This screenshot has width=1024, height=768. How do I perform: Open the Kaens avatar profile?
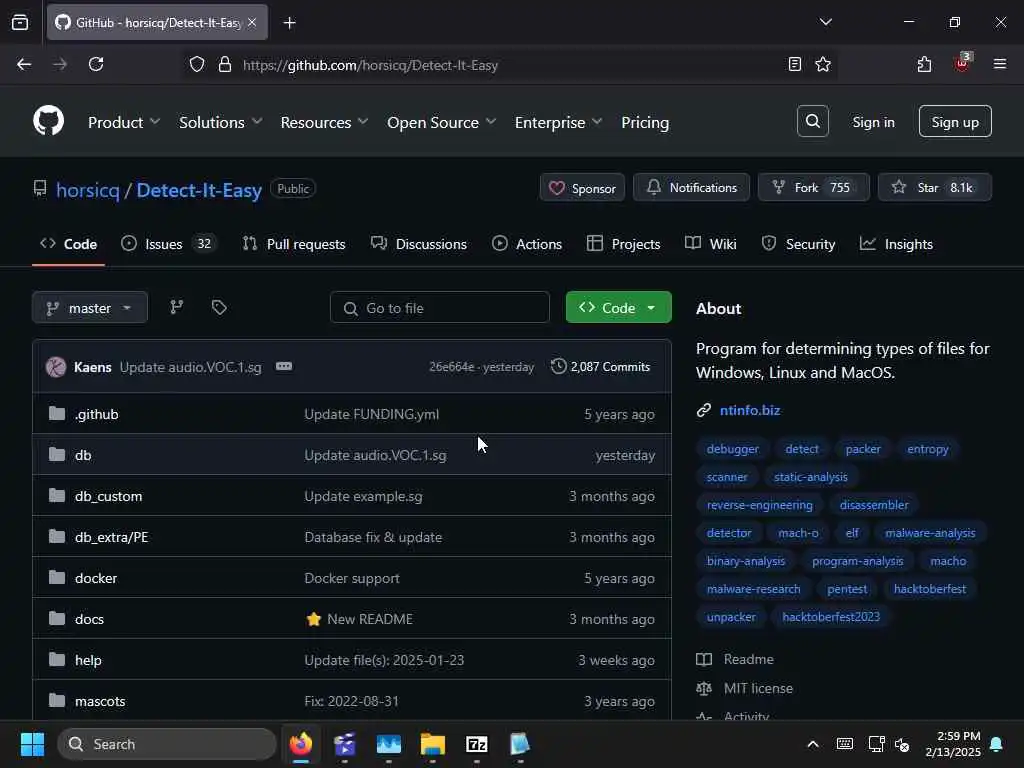pos(56,367)
